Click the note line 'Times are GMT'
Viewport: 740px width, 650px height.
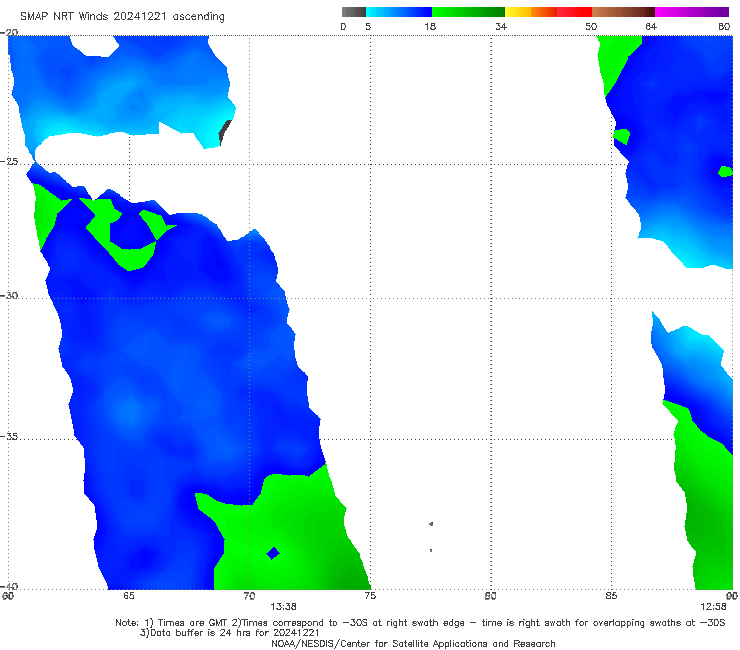pyautogui.click(x=194, y=623)
